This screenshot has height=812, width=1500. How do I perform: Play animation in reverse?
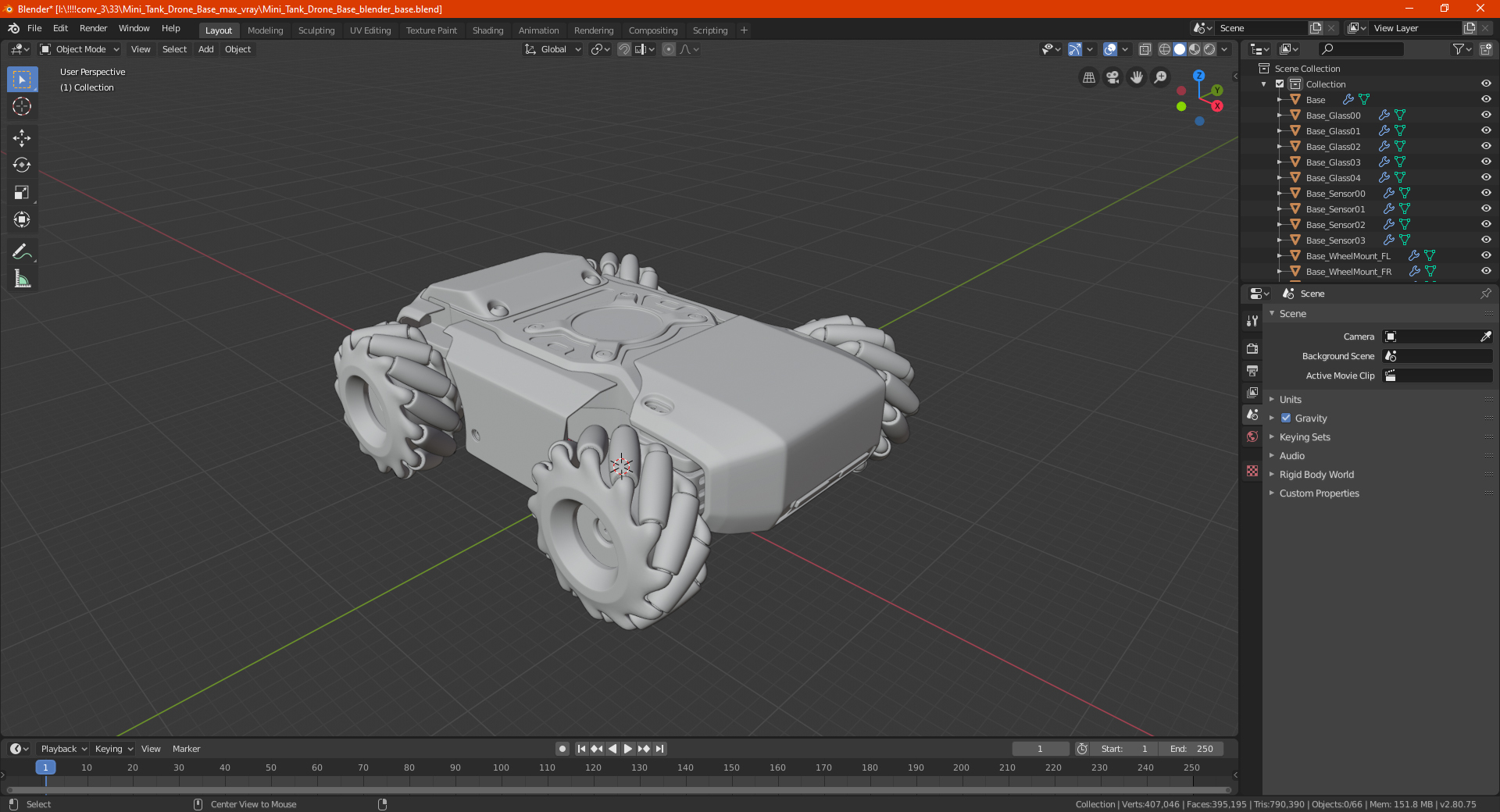tap(612, 749)
